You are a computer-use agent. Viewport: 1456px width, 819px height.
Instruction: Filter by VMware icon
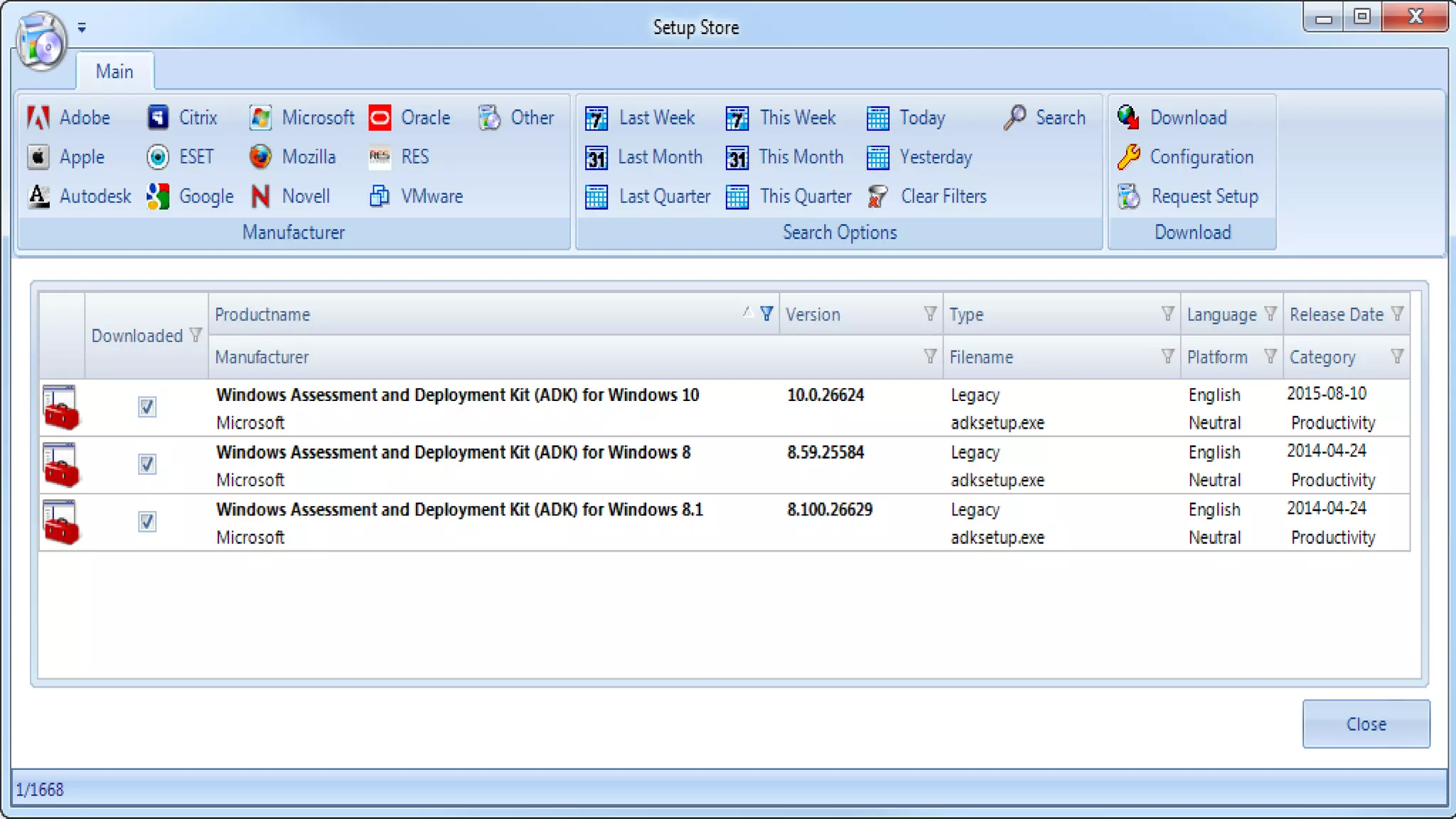pos(380,196)
